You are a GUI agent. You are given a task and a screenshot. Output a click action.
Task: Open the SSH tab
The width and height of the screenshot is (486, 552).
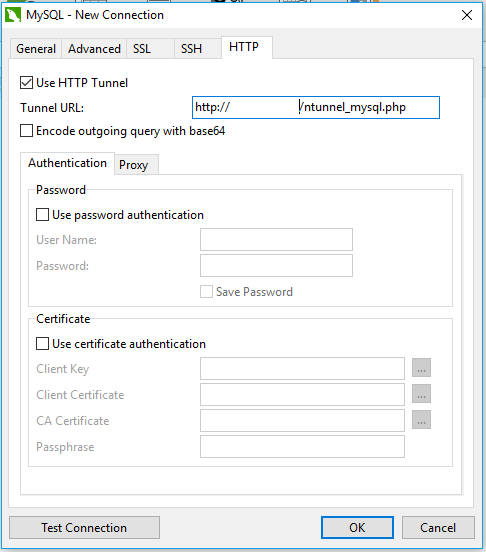[198, 49]
